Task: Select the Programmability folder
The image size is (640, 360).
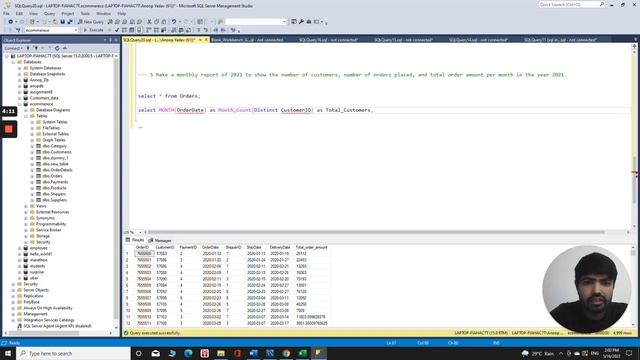Action: coord(51,224)
